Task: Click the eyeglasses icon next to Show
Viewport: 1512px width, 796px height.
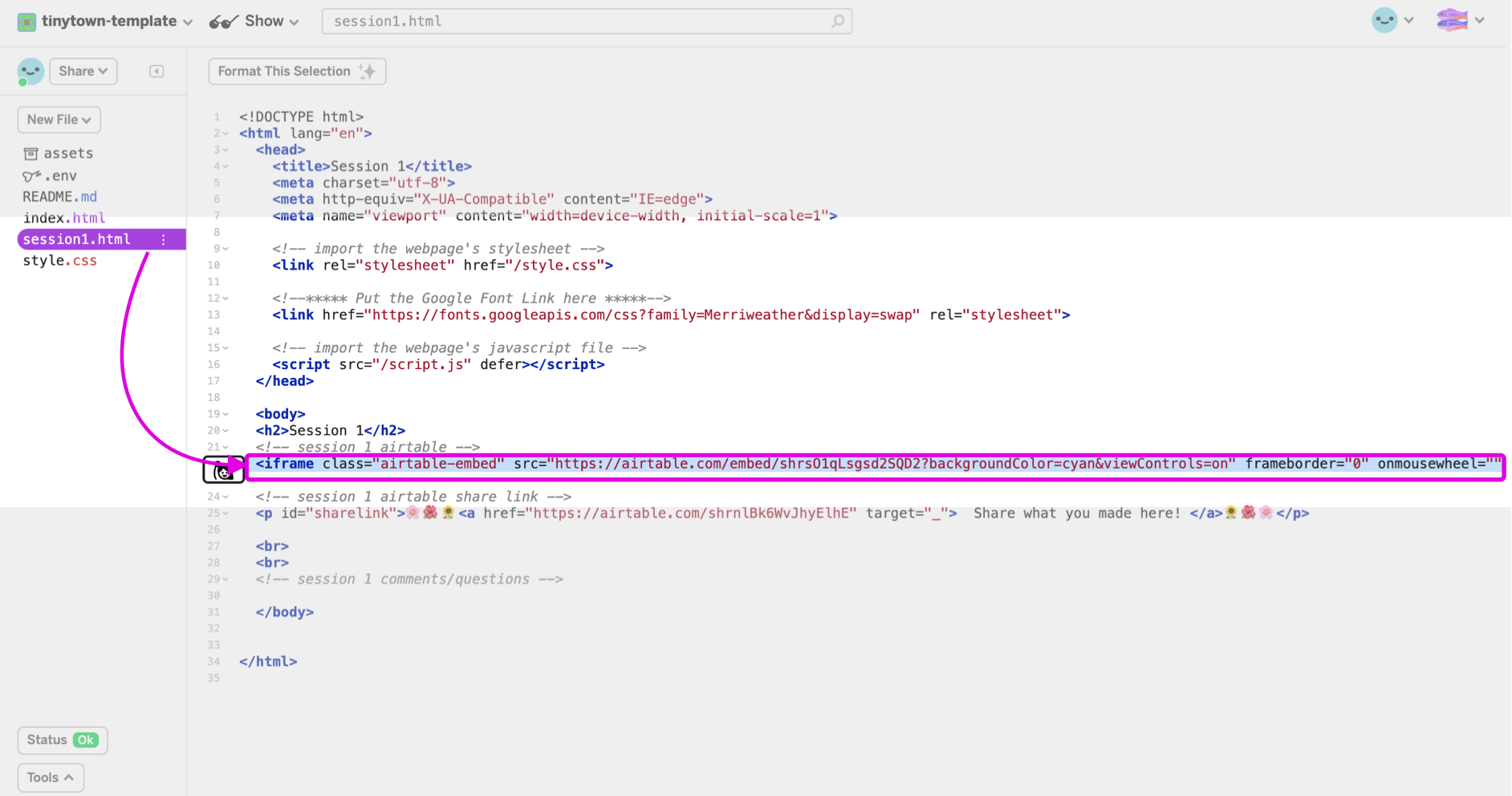Action: tap(222, 21)
